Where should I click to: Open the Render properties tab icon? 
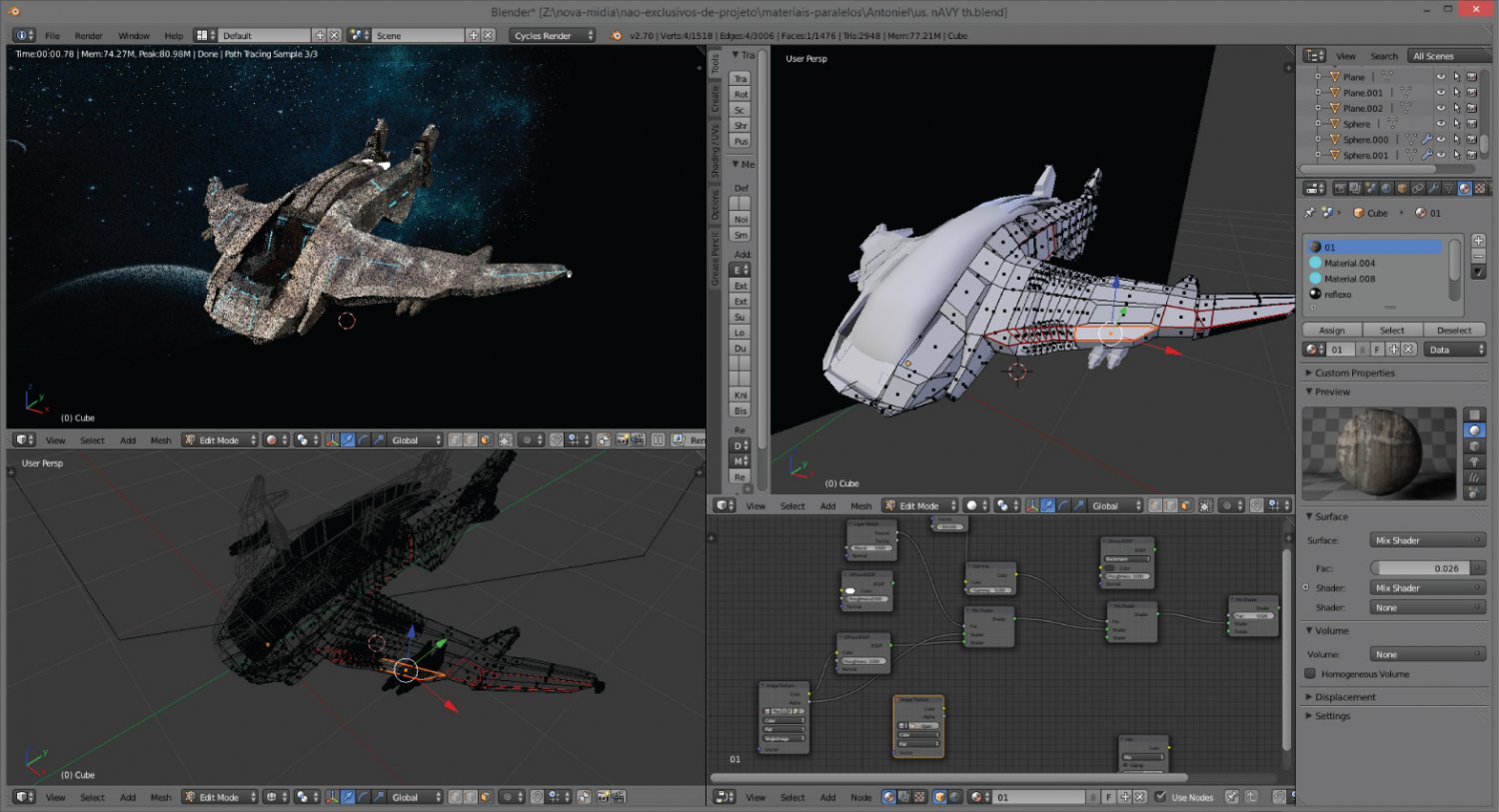point(1340,188)
